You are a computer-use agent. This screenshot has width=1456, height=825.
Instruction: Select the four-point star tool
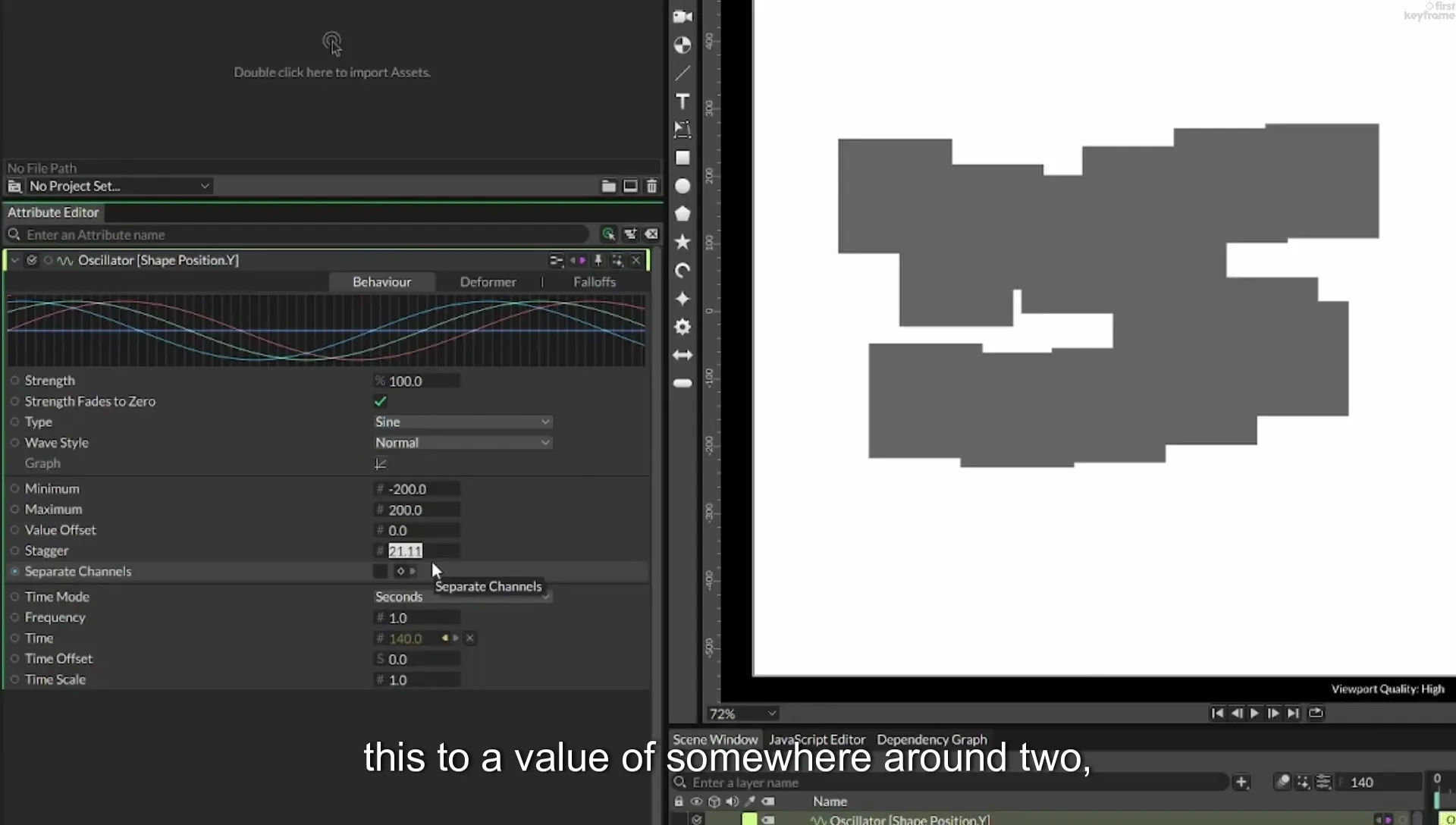(x=682, y=299)
